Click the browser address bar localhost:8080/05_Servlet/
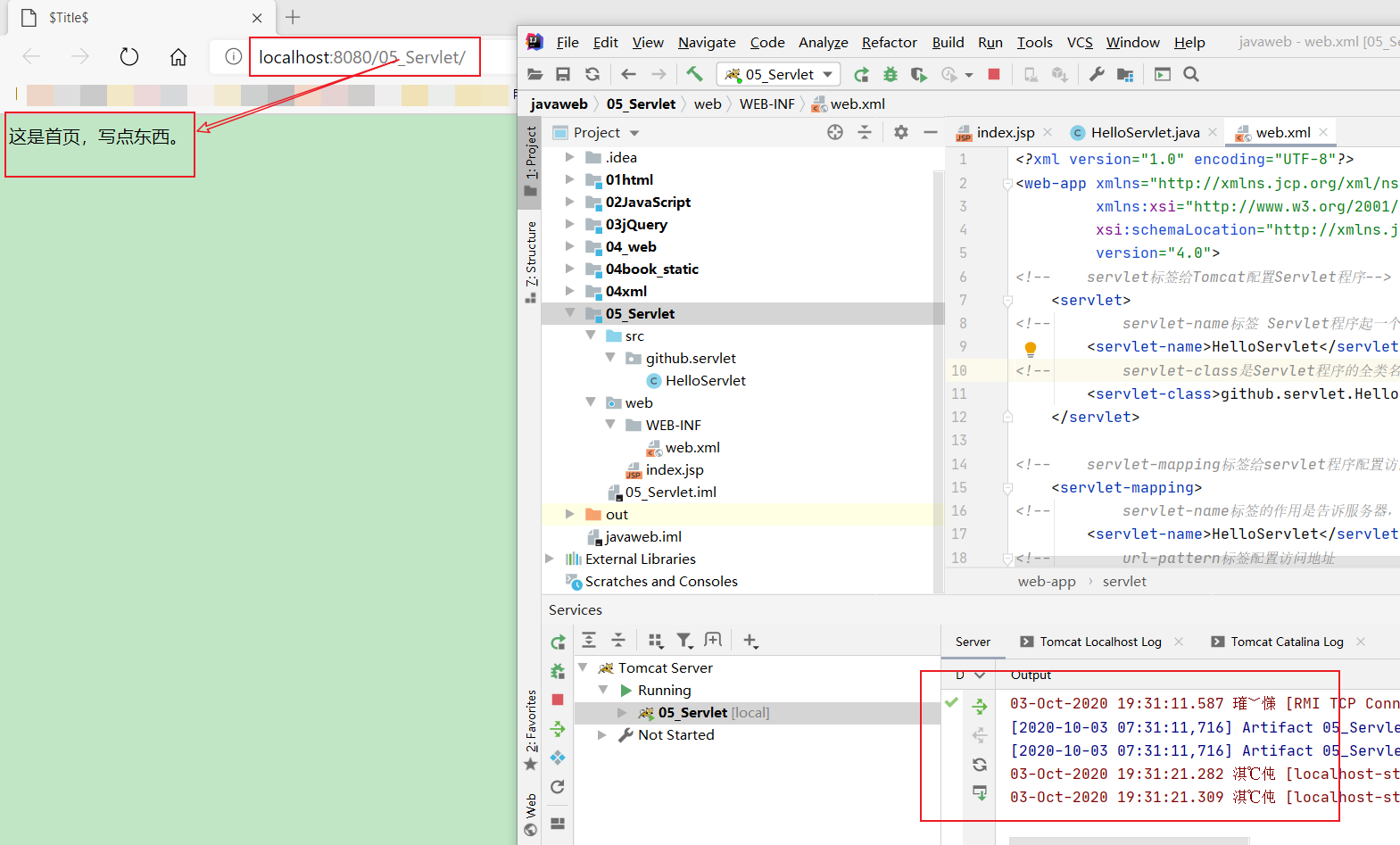This screenshot has width=1400, height=845. pos(361,57)
